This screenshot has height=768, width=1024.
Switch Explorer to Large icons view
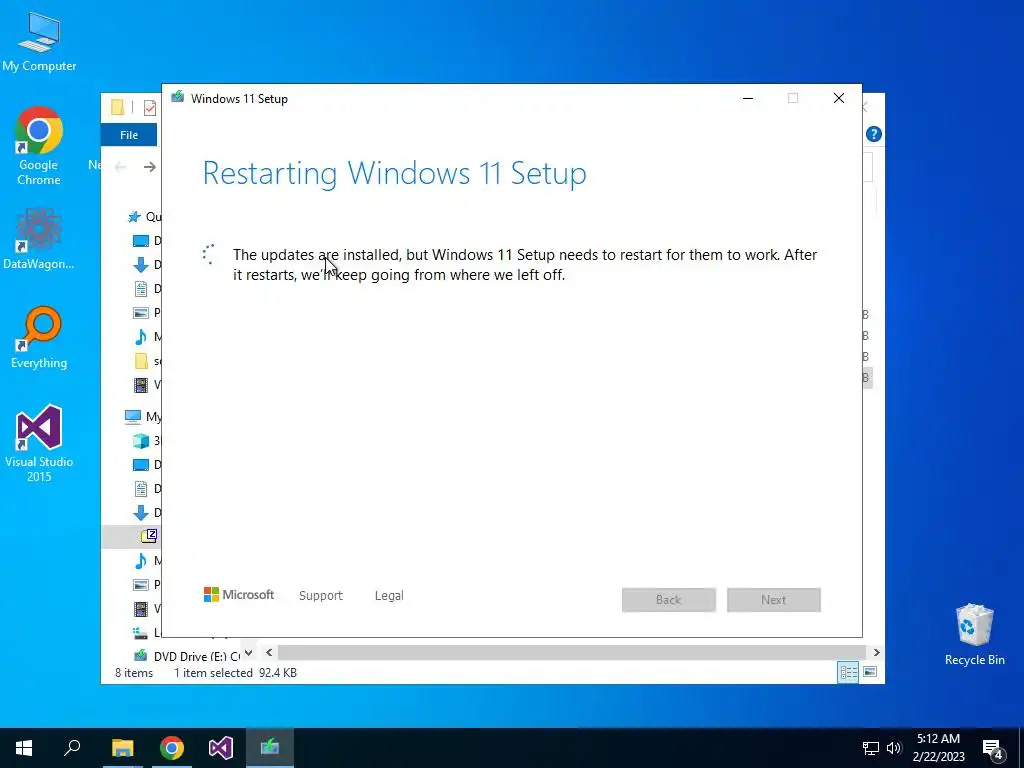tap(870, 672)
